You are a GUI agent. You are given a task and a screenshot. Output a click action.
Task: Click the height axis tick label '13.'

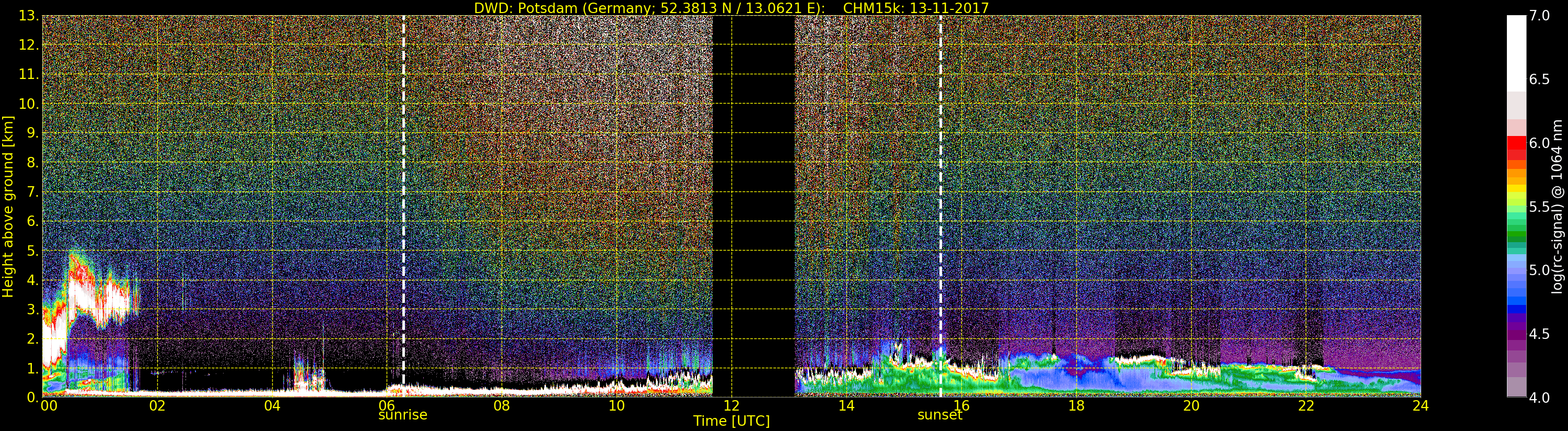(29, 16)
